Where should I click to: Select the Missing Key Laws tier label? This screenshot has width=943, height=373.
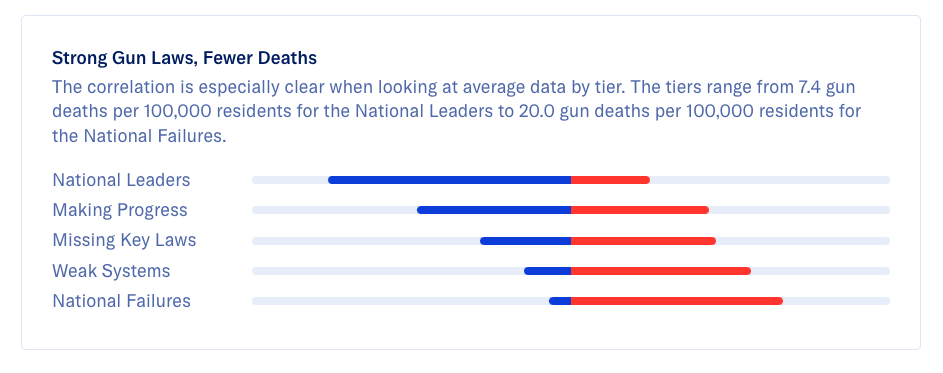[124, 240]
